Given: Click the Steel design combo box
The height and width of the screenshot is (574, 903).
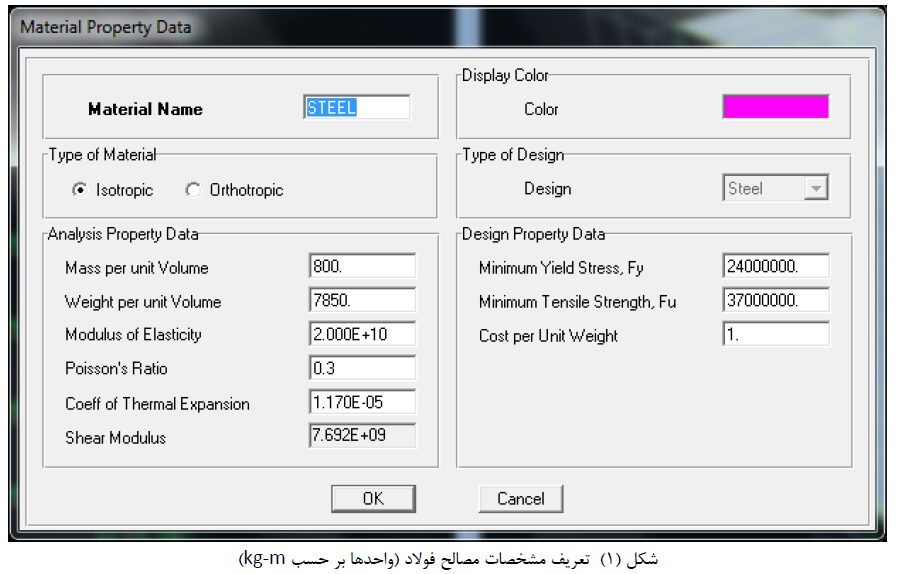Looking at the screenshot, I should click(x=776, y=188).
